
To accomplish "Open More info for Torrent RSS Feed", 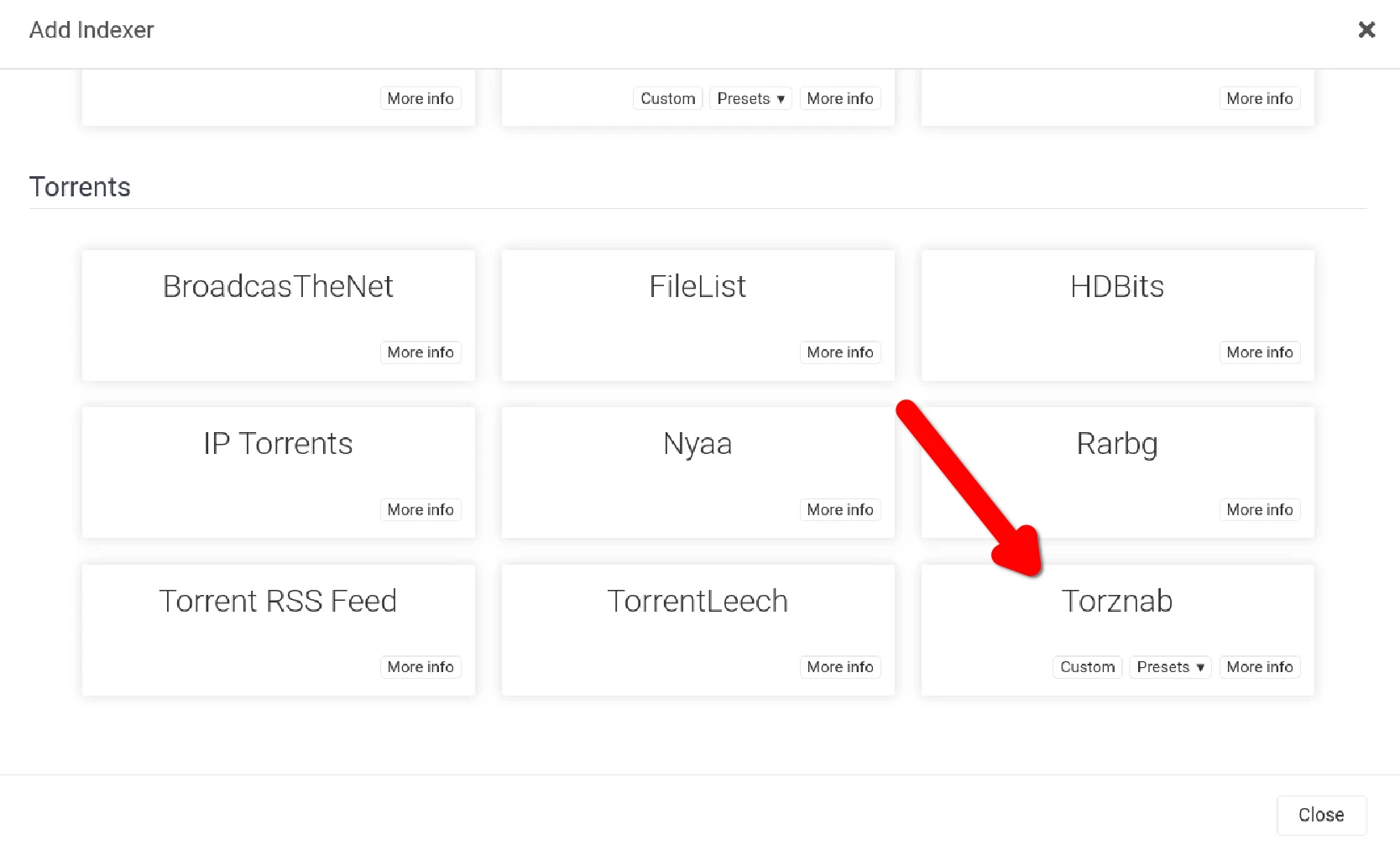I will [x=420, y=667].
